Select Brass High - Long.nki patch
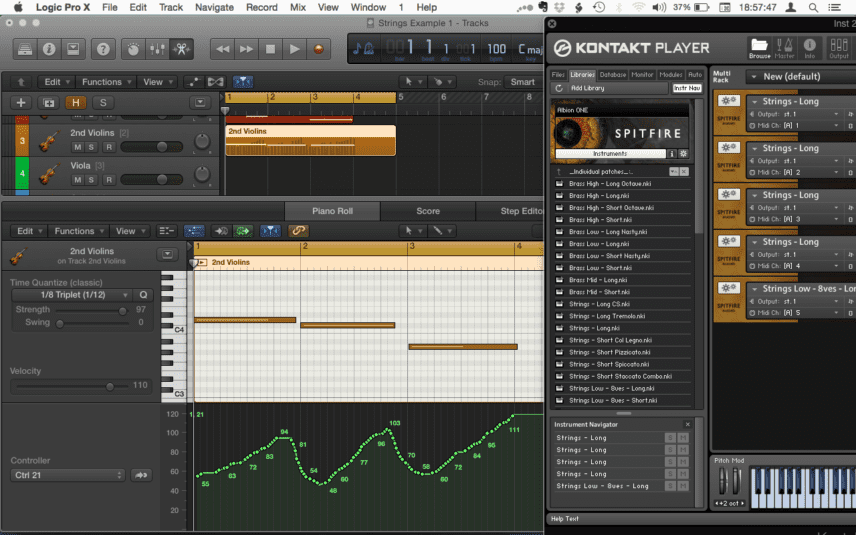Screen dimensions: 856x535 [599, 195]
